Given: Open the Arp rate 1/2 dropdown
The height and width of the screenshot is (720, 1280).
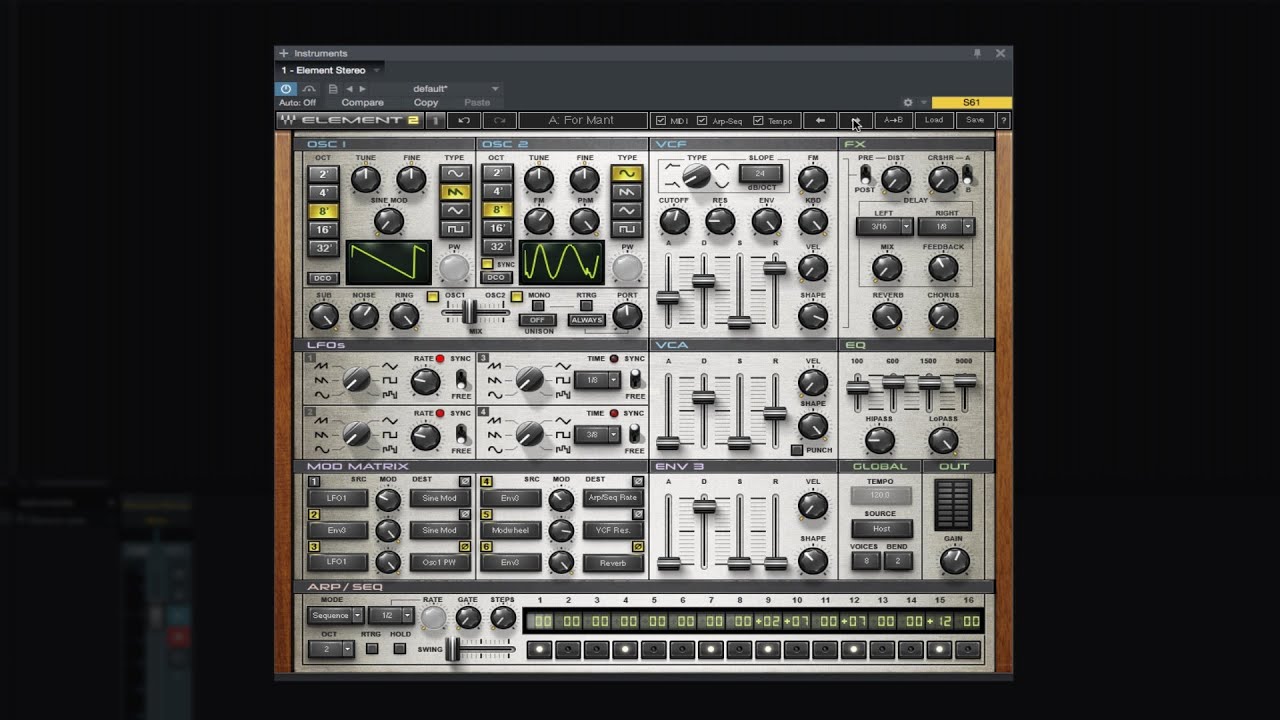Looking at the screenshot, I should (391, 615).
